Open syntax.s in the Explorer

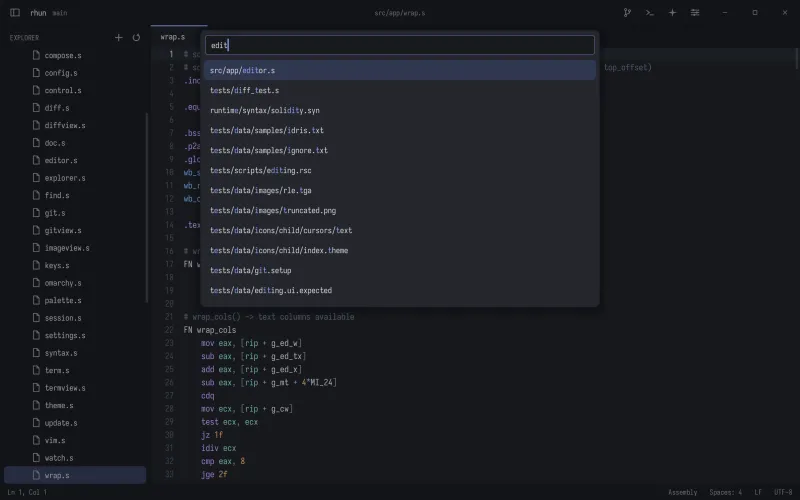(x=75, y=353)
